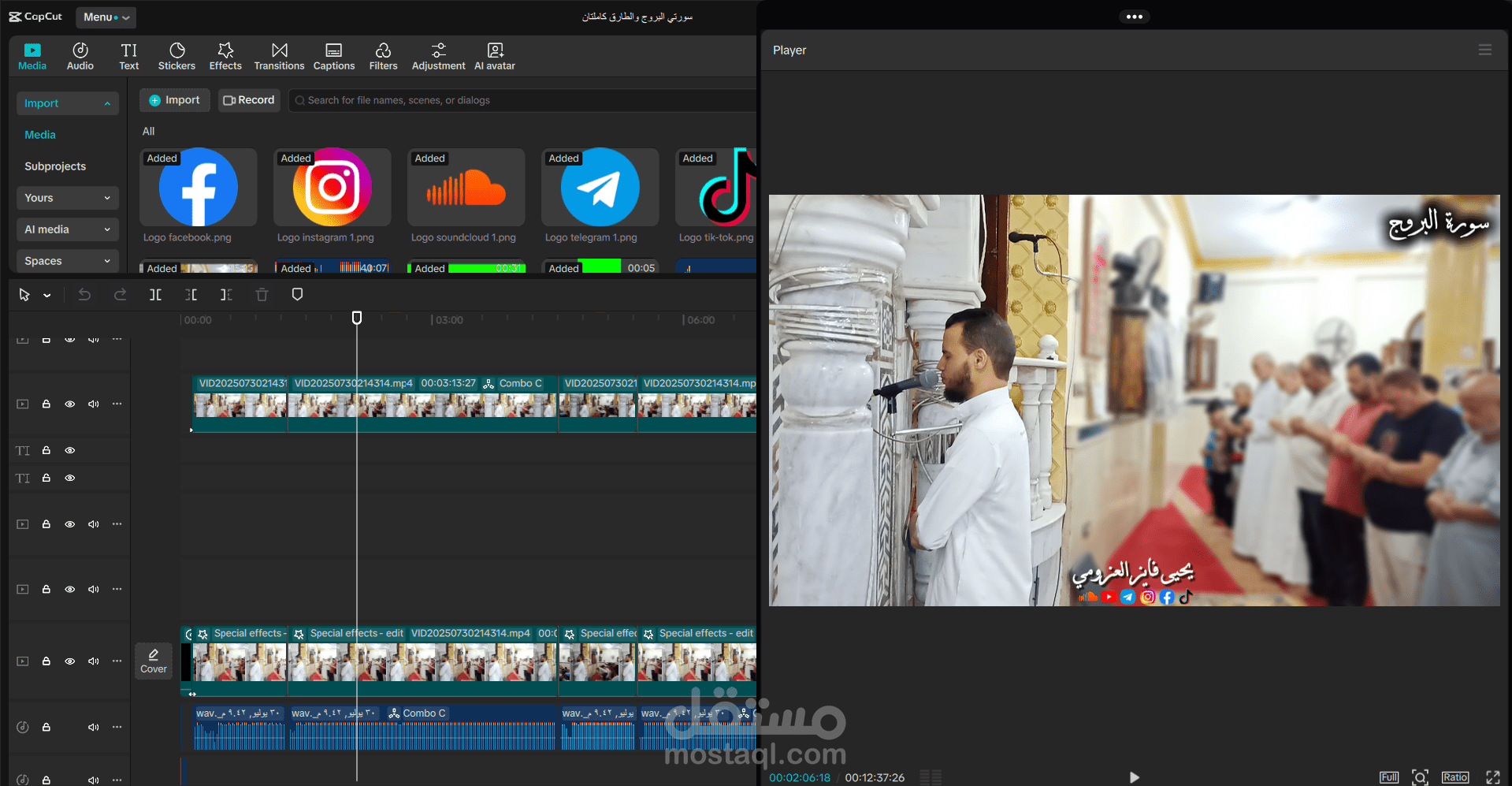Toggle visibility of main track beside Cover

tap(70, 661)
